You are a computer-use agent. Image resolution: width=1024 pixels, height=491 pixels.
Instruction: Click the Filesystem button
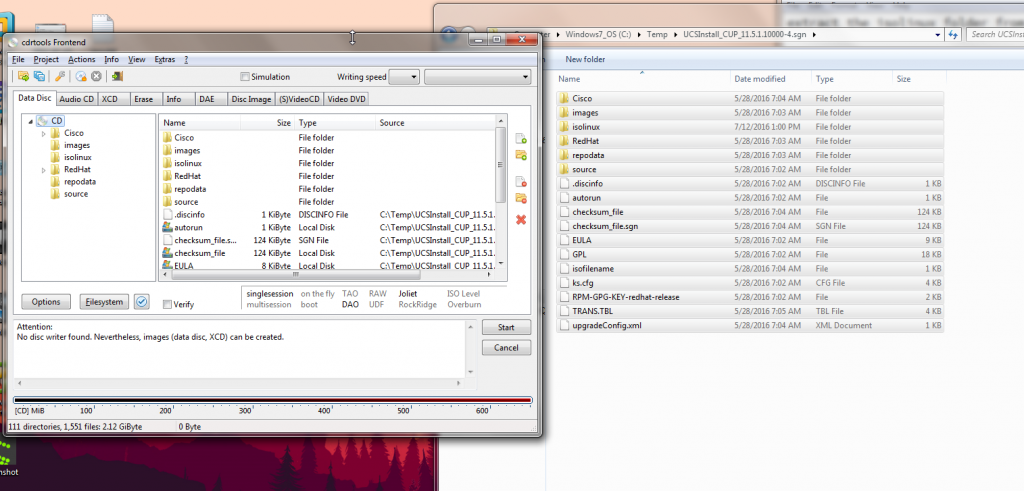(104, 302)
